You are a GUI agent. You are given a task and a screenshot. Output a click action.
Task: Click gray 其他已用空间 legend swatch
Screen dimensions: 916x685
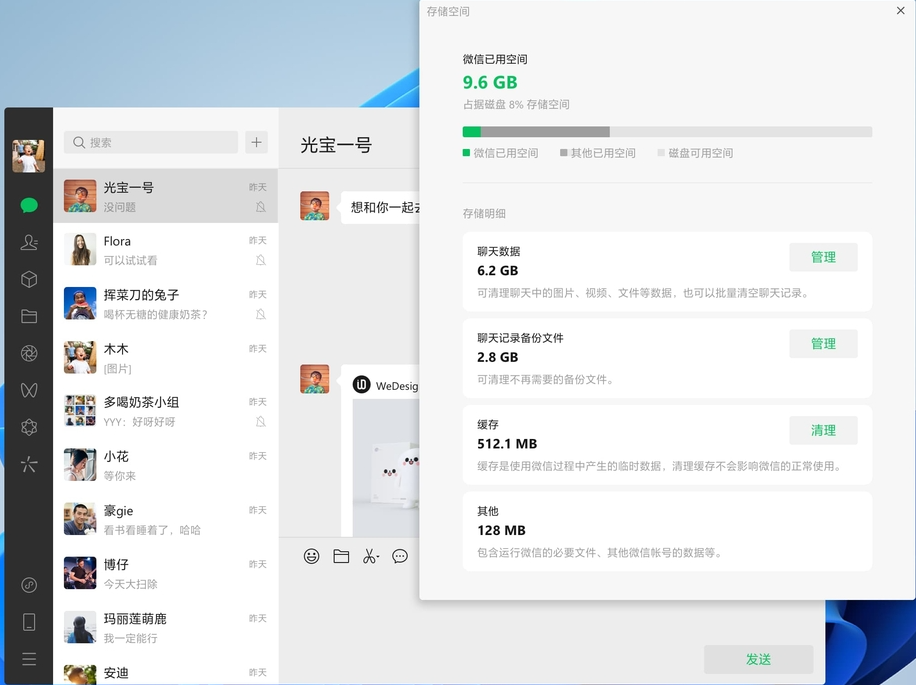tap(564, 153)
